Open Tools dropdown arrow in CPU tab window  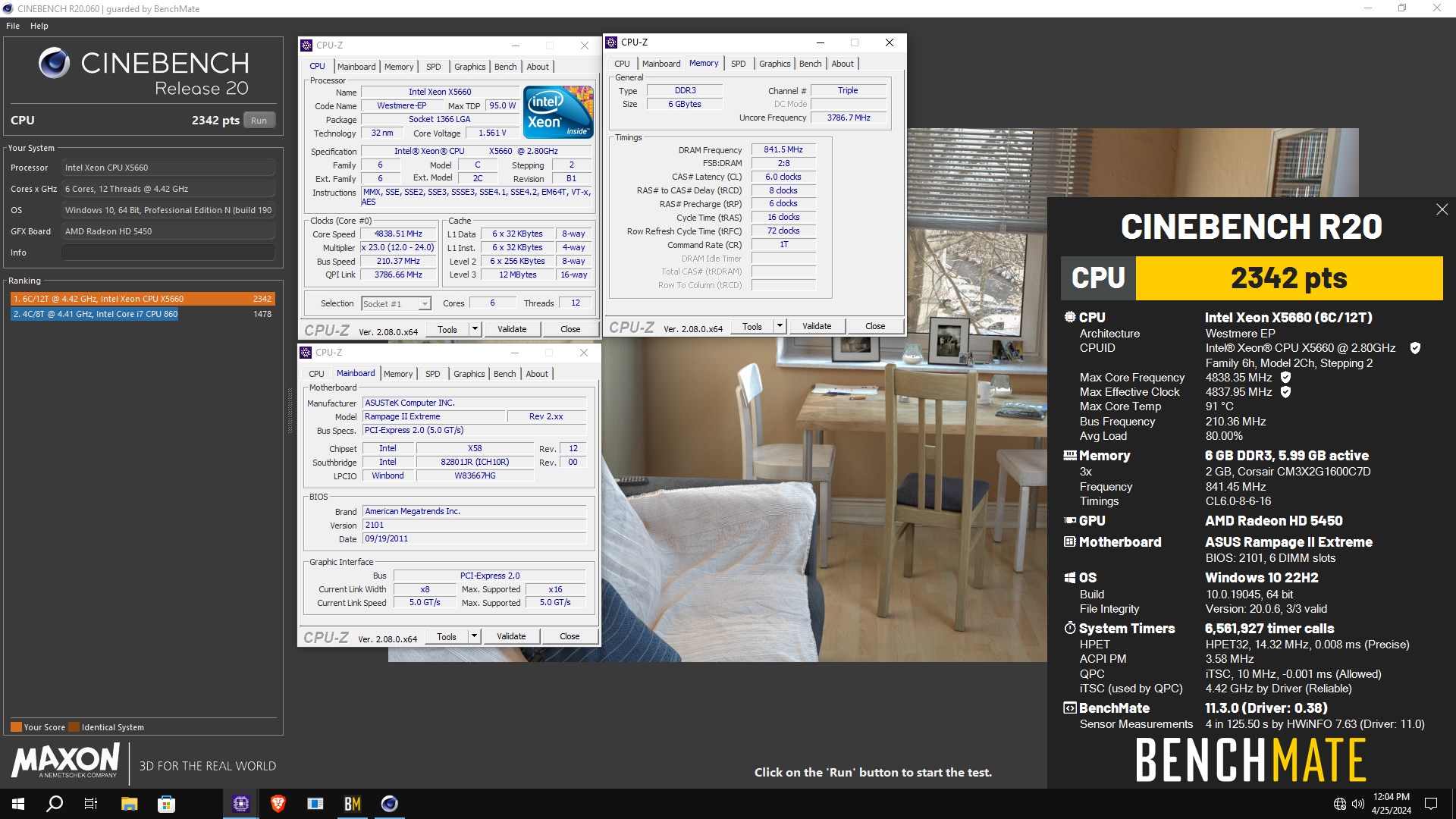tap(475, 329)
